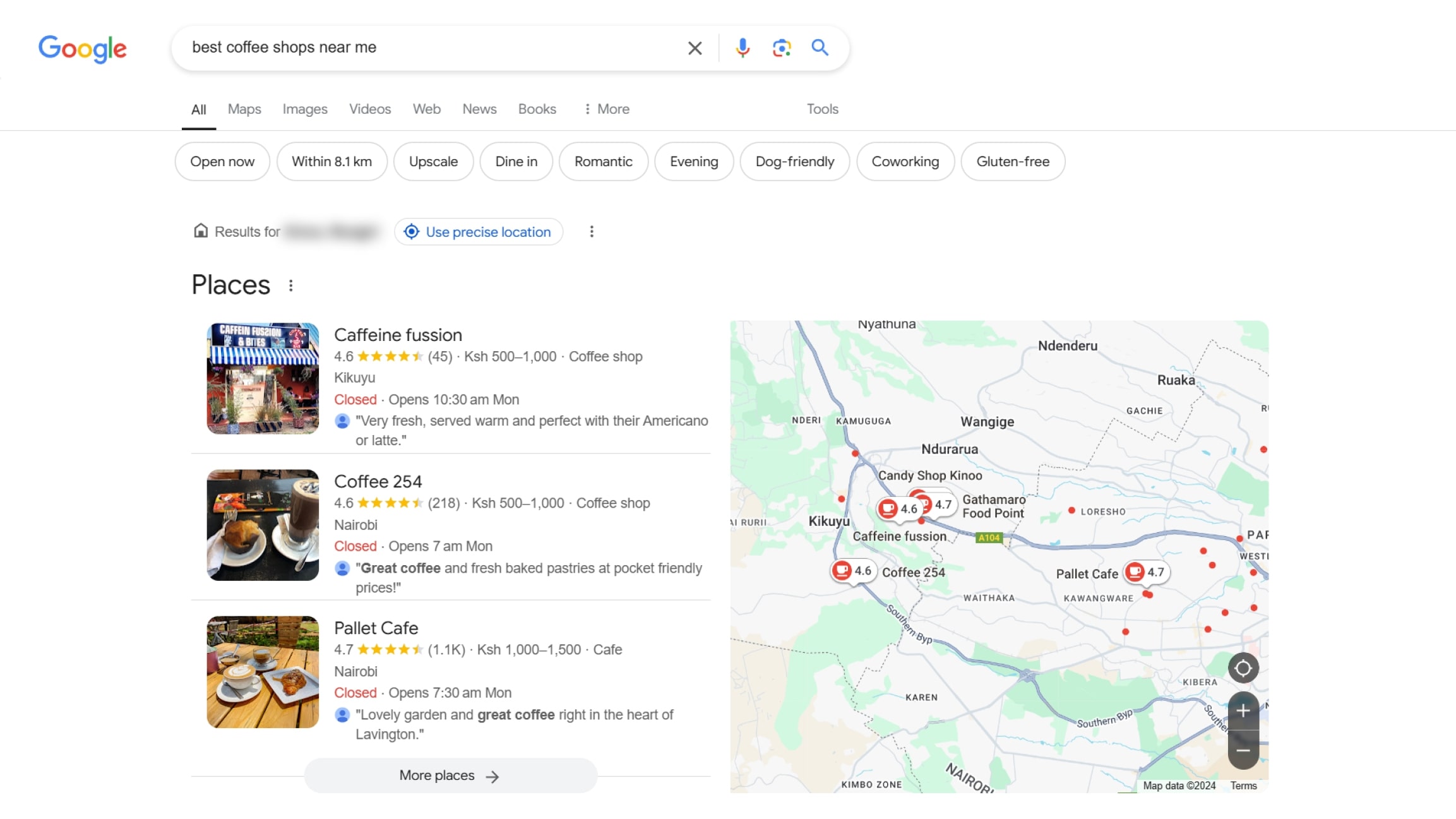The image size is (1456, 819).
Task: Toggle the Evening filter chip
Action: 694,162
